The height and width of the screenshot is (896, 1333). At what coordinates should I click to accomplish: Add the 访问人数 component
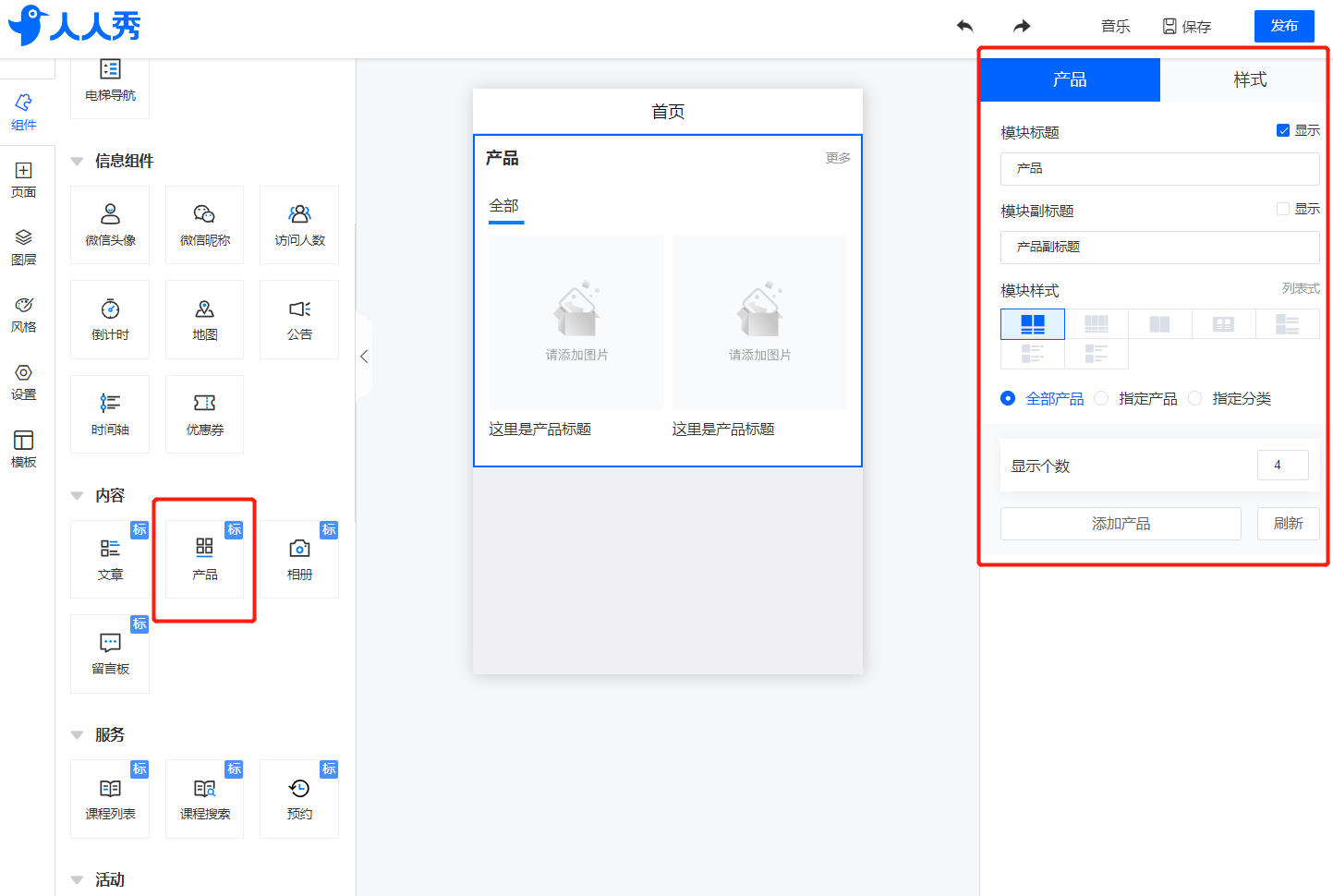tap(299, 225)
